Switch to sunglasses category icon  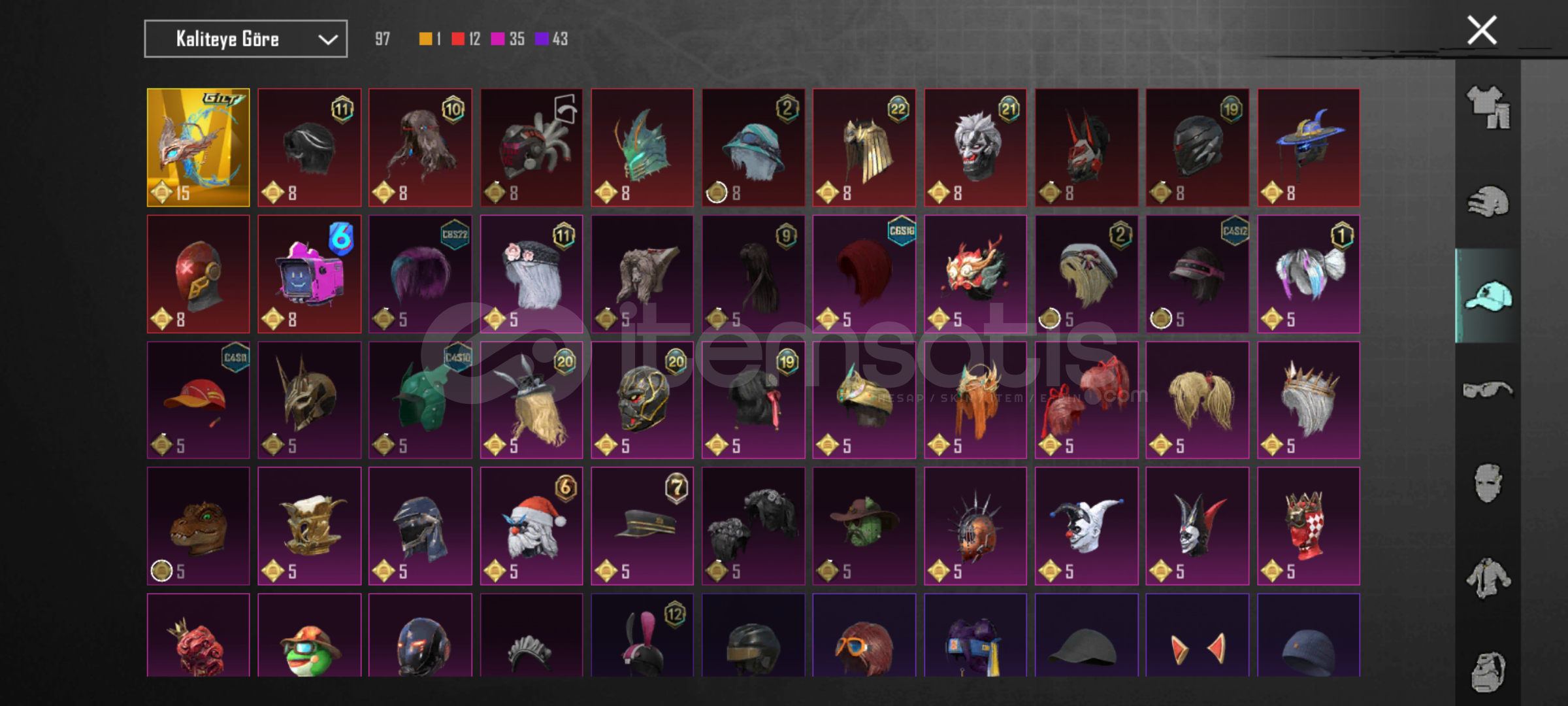click(x=1488, y=390)
